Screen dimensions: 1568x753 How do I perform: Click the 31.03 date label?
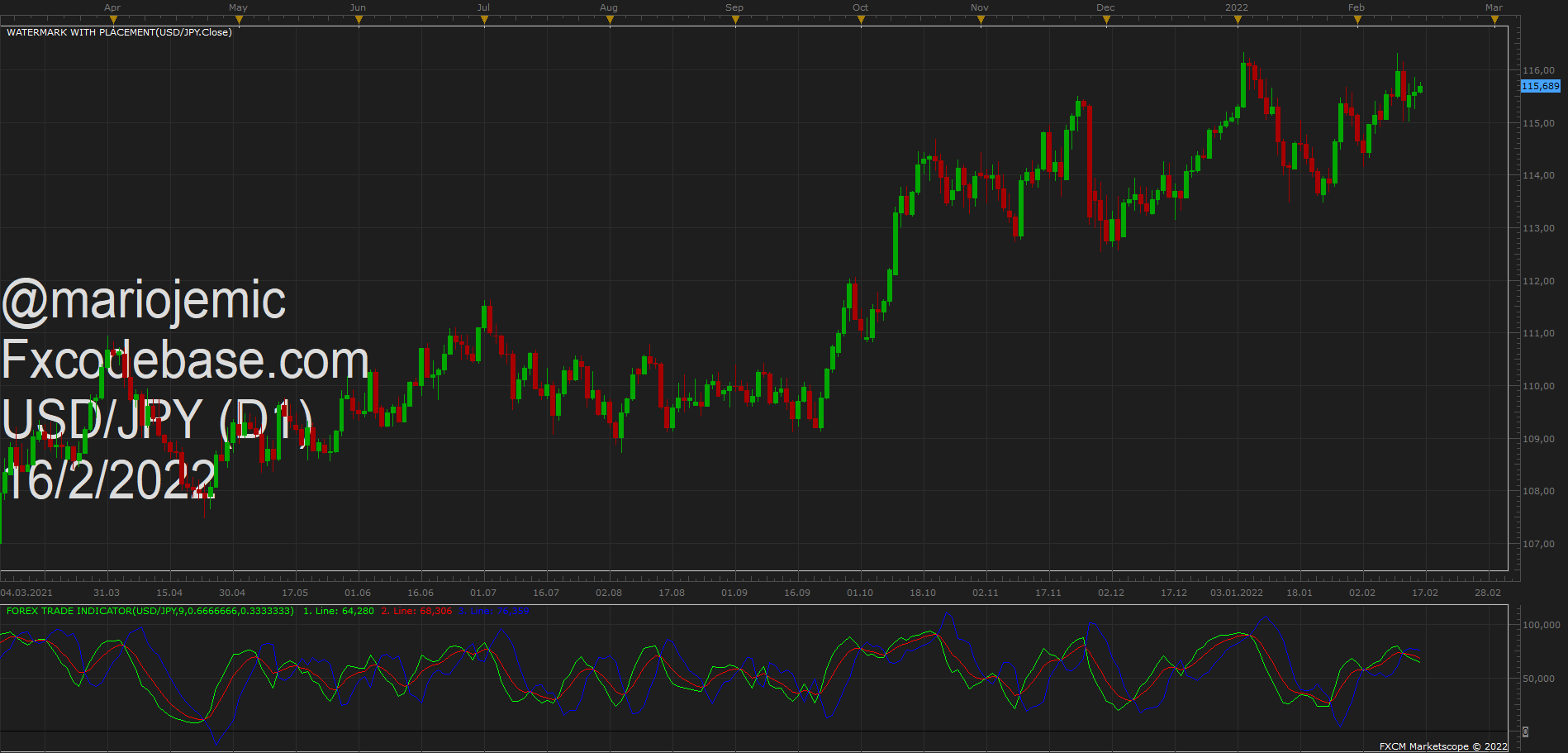click(107, 593)
